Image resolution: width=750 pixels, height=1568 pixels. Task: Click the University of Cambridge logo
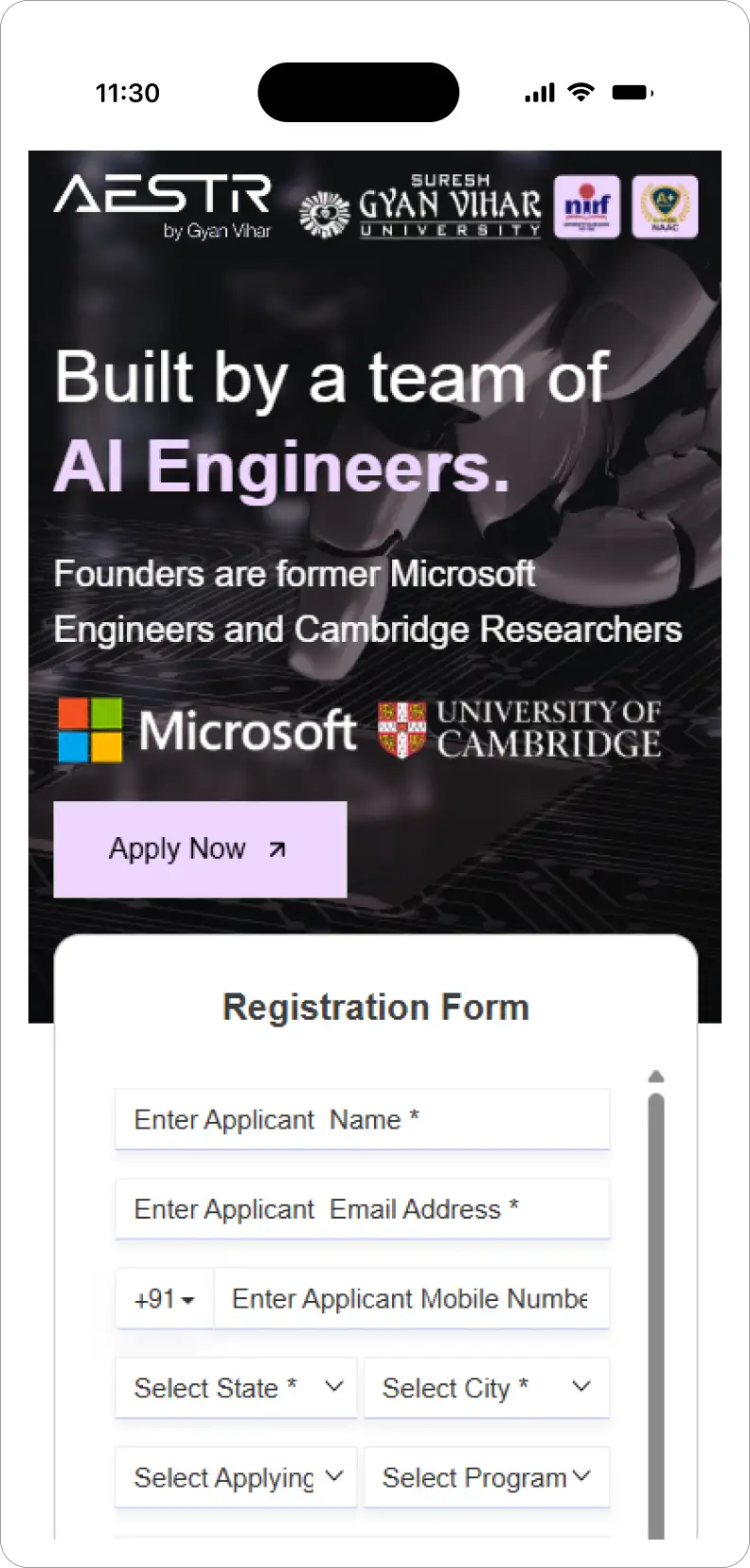(519, 730)
